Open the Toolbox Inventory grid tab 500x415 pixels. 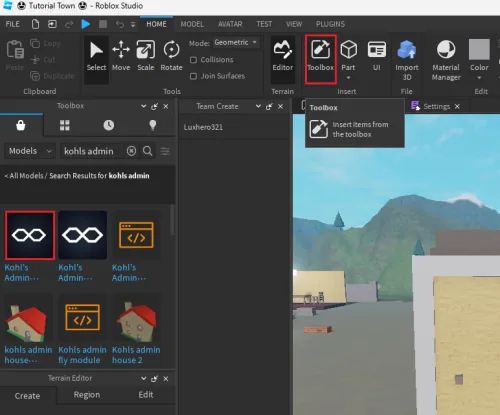click(65, 125)
